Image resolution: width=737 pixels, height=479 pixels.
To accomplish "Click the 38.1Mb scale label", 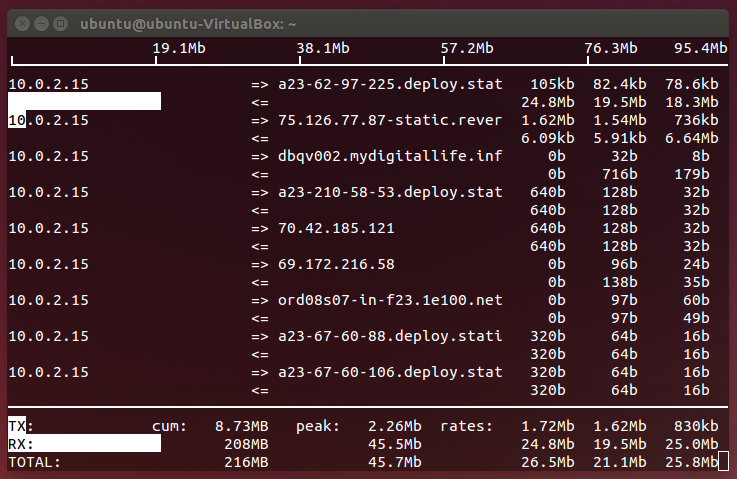I will tap(323, 48).
